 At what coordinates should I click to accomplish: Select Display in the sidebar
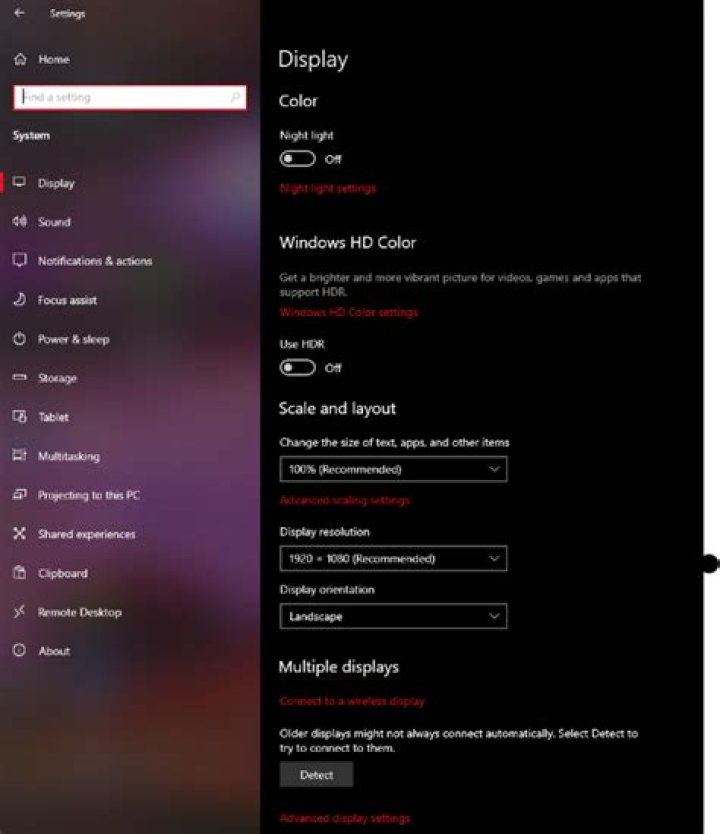point(56,183)
